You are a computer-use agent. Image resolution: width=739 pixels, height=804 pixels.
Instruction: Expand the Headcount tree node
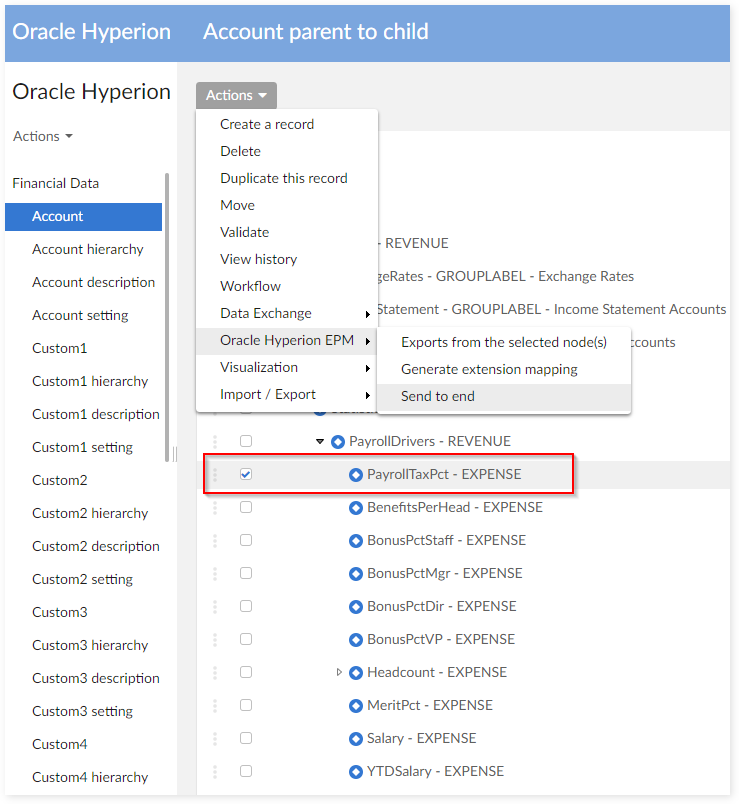(x=339, y=672)
